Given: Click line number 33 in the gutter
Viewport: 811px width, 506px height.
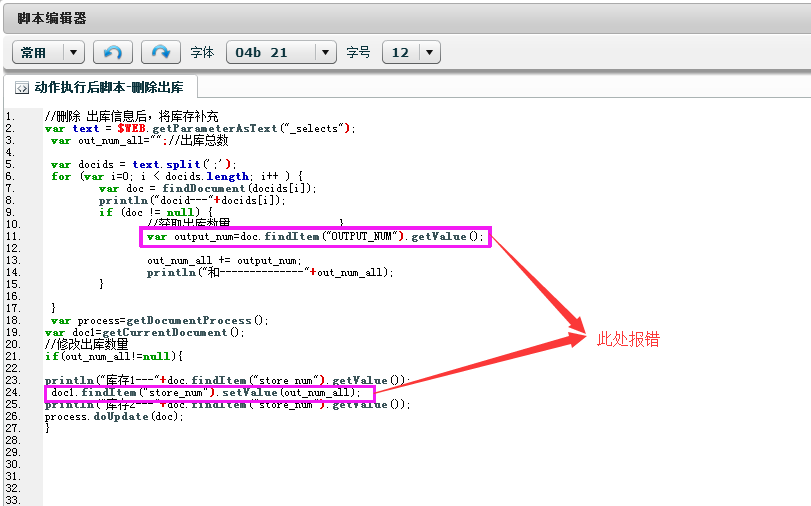Looking at the screenshot, I should point(13,500).
